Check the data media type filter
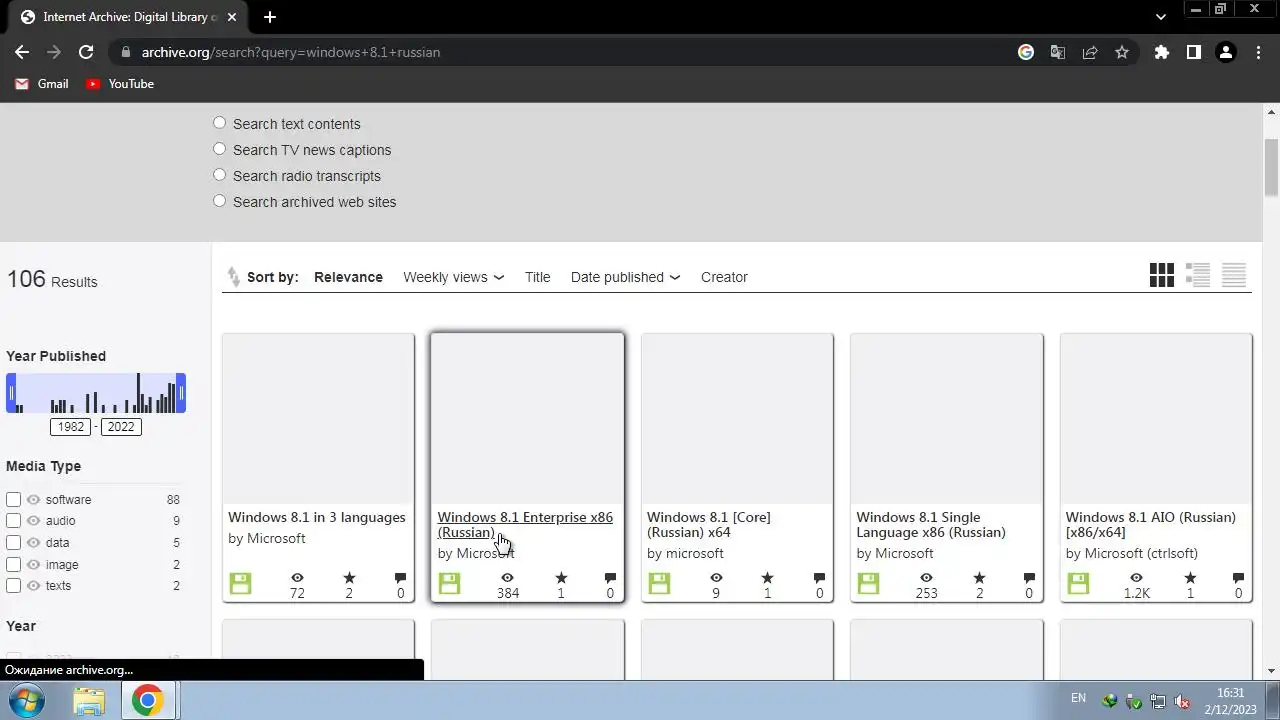The height and width of the screenshot is (720, 1280). (13, 542)
